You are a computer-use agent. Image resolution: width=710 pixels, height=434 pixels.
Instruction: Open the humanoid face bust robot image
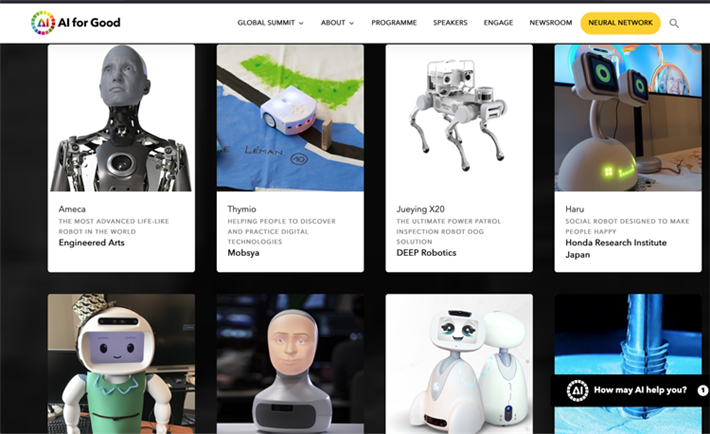290,364
